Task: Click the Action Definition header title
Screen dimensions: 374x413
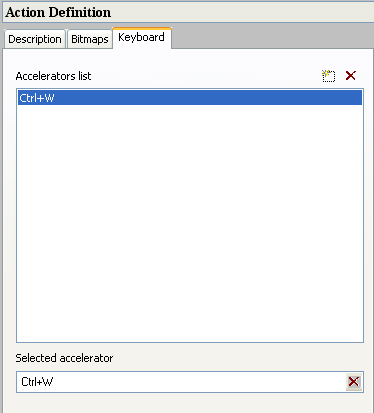Action: [58, 12]
